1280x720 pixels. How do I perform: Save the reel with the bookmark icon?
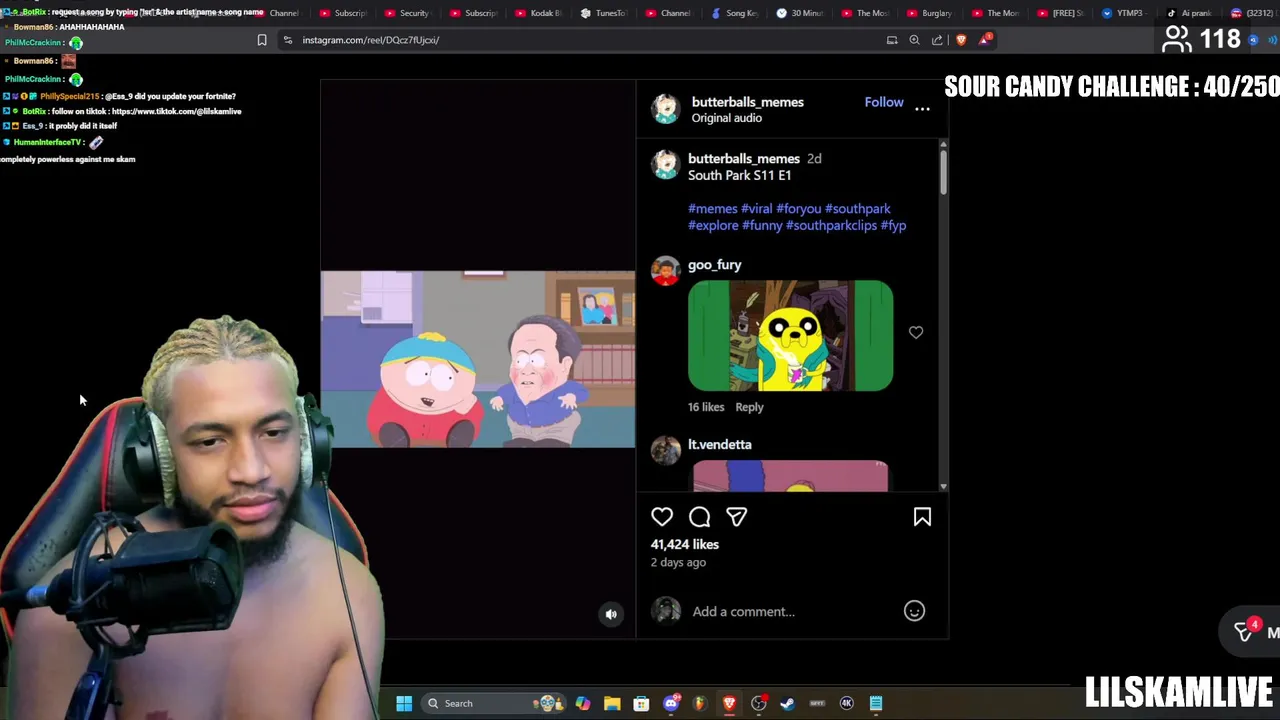(x=922, y=516)
